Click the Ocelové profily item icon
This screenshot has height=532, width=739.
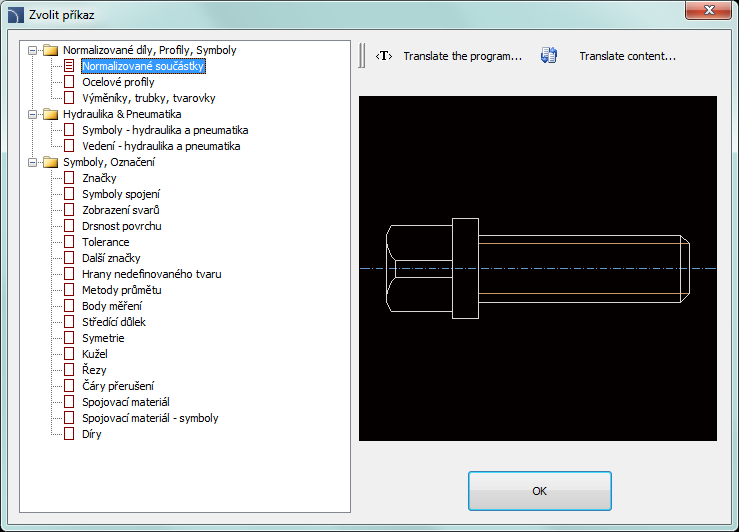tap(69, 82)
